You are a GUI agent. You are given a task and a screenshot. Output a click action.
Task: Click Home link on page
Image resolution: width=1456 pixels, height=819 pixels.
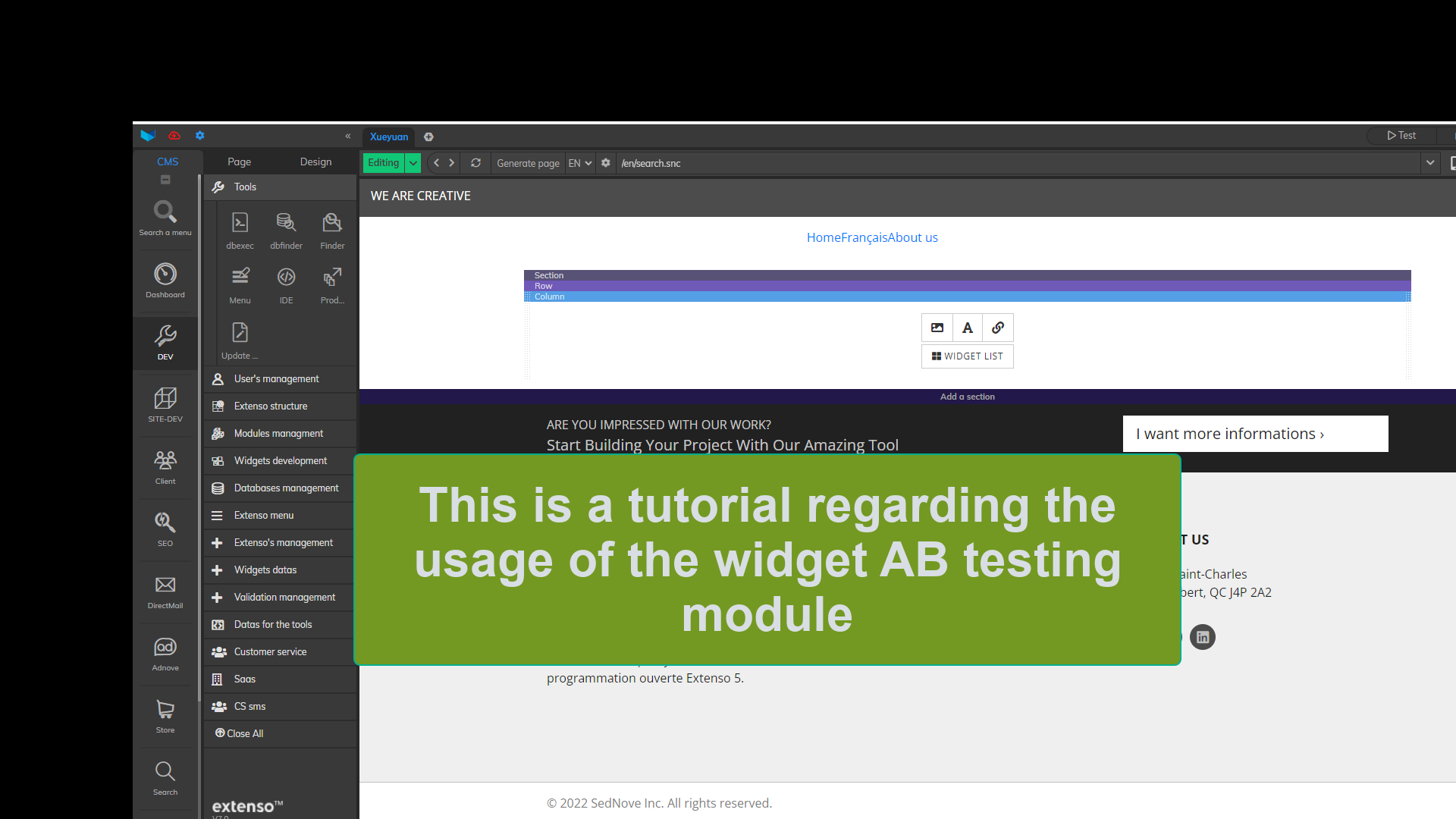pyautogui.click(x=824, y=237)
